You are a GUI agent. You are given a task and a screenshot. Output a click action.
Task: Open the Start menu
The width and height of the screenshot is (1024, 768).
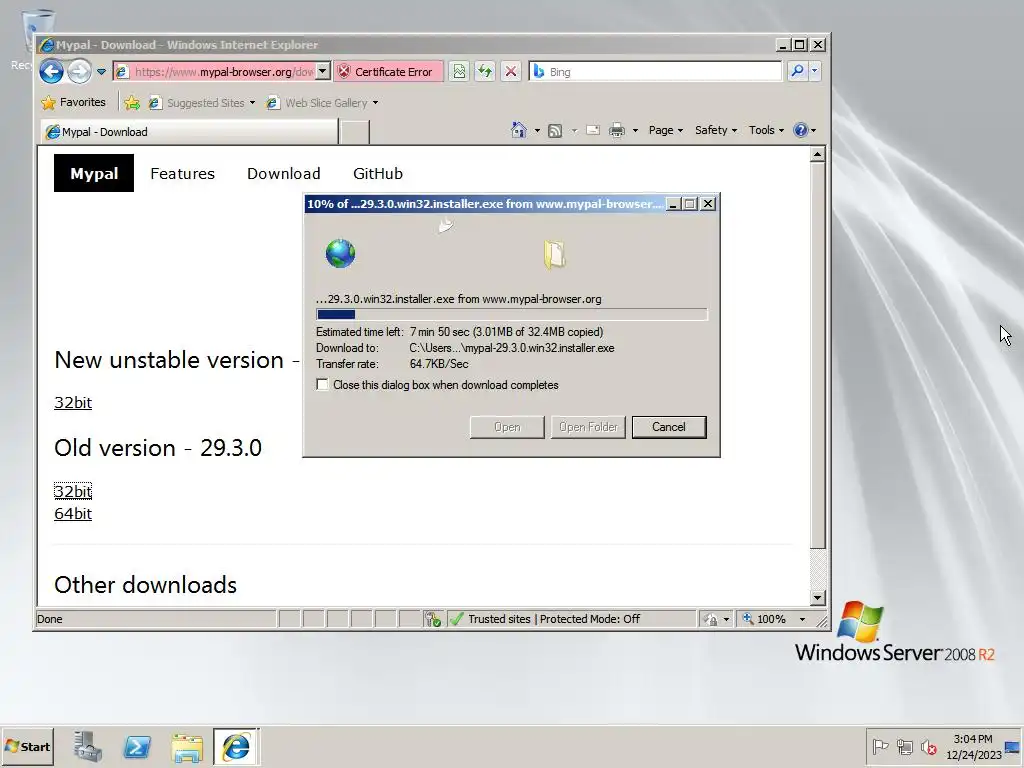[27, 746]
